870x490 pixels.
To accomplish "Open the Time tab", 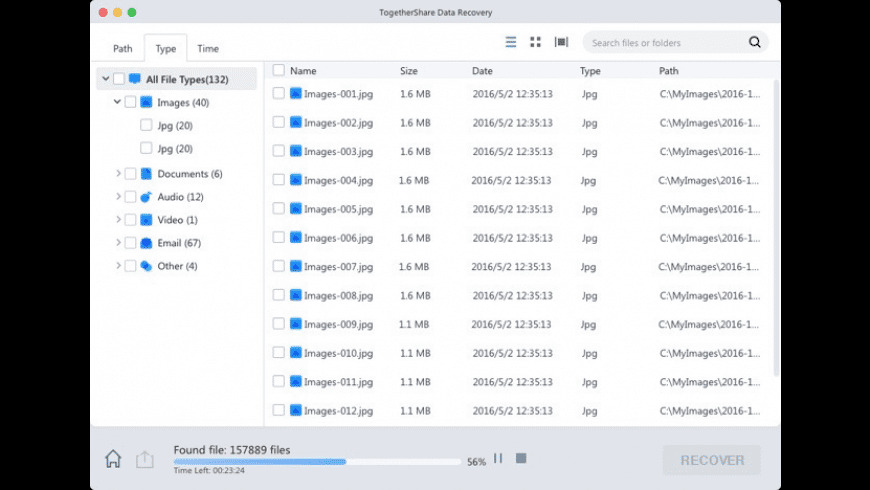I will (208, 48).
